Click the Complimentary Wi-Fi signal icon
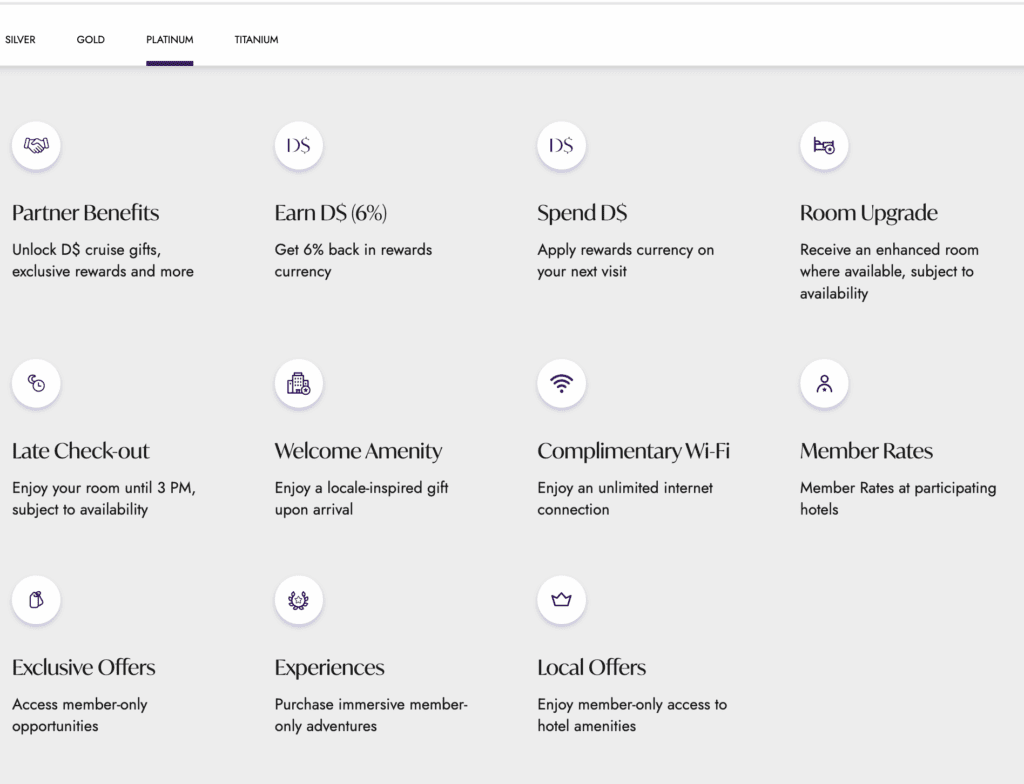Image resolution: width=1024 pixels, height=784 pixels. (x=561, y=383)
